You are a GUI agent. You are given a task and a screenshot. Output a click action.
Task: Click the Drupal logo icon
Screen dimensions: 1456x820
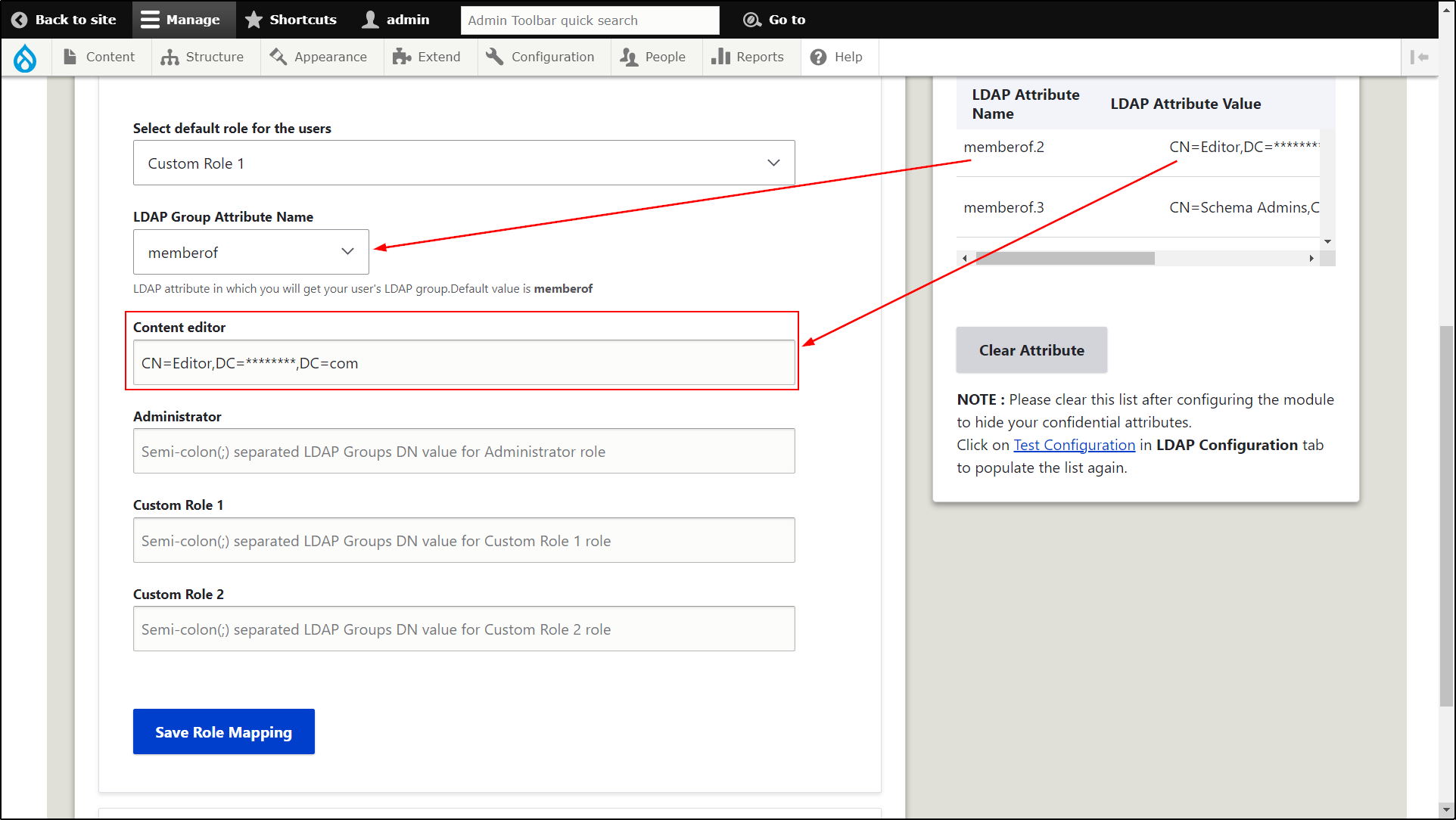(x=25, y=57)
